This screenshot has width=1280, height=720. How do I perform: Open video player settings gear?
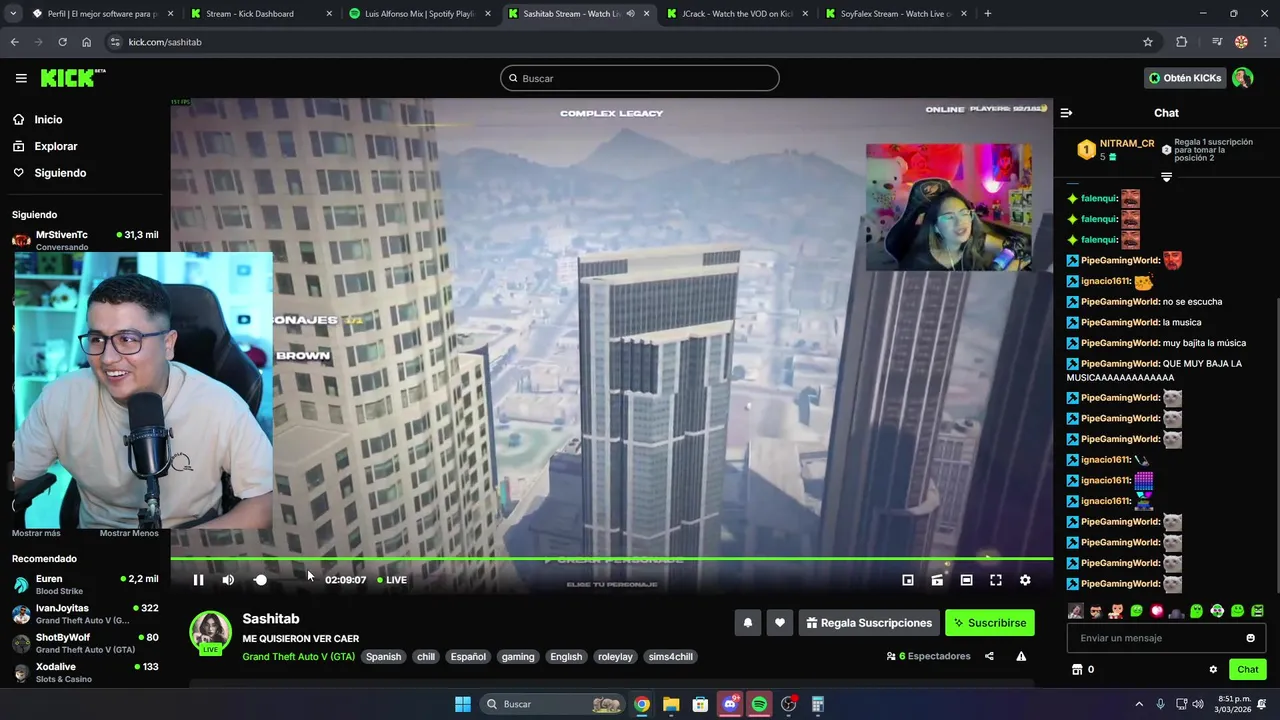point(1025,580)
